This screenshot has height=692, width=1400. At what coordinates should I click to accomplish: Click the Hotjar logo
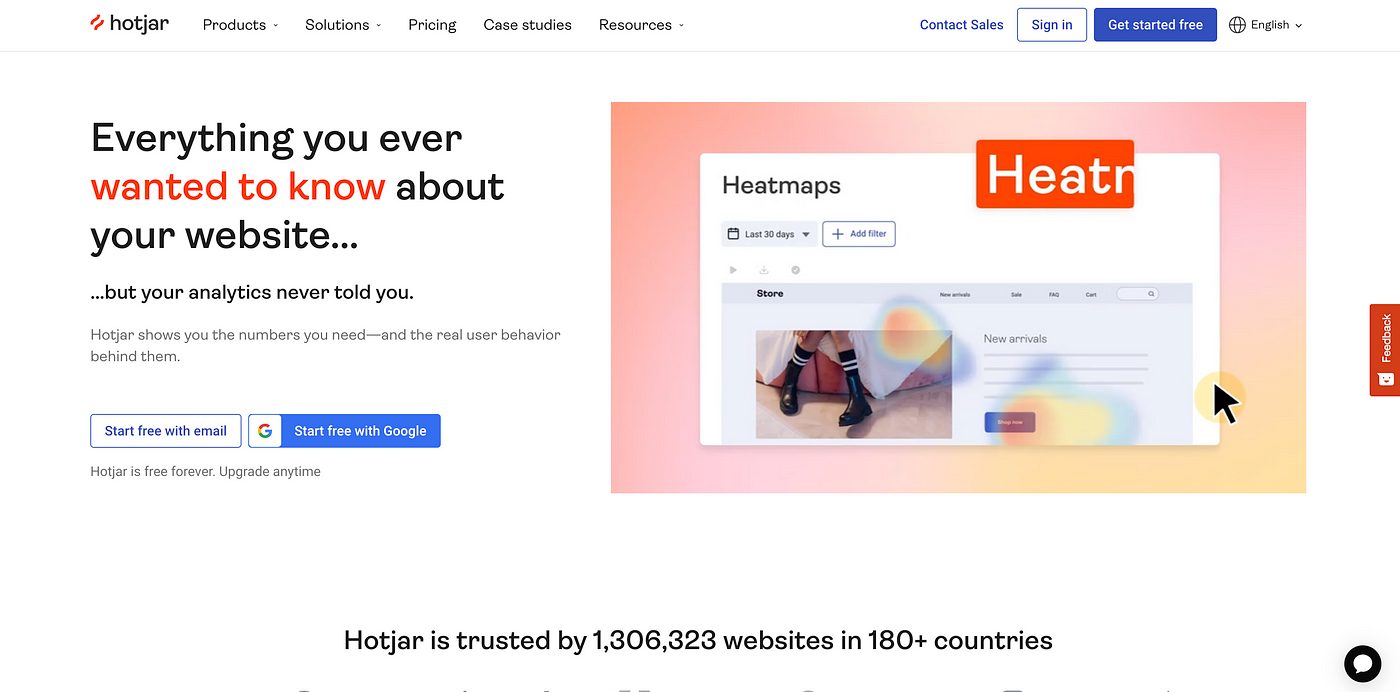(x=130, y=24)
